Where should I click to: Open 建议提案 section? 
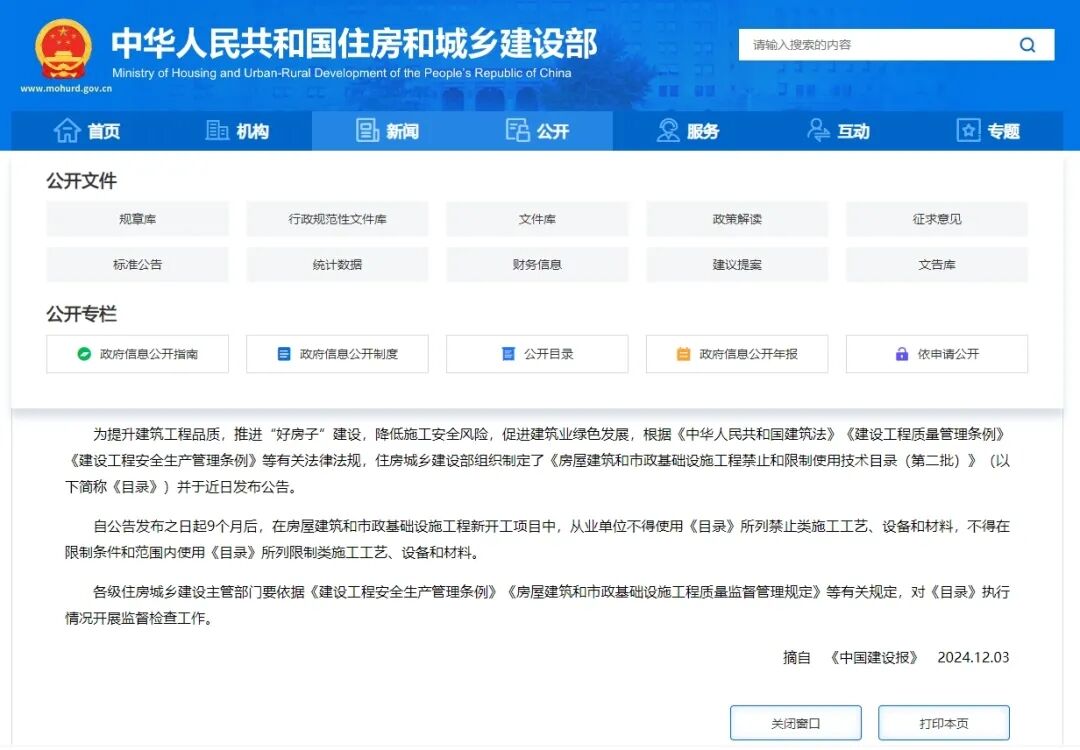[737, 264]
